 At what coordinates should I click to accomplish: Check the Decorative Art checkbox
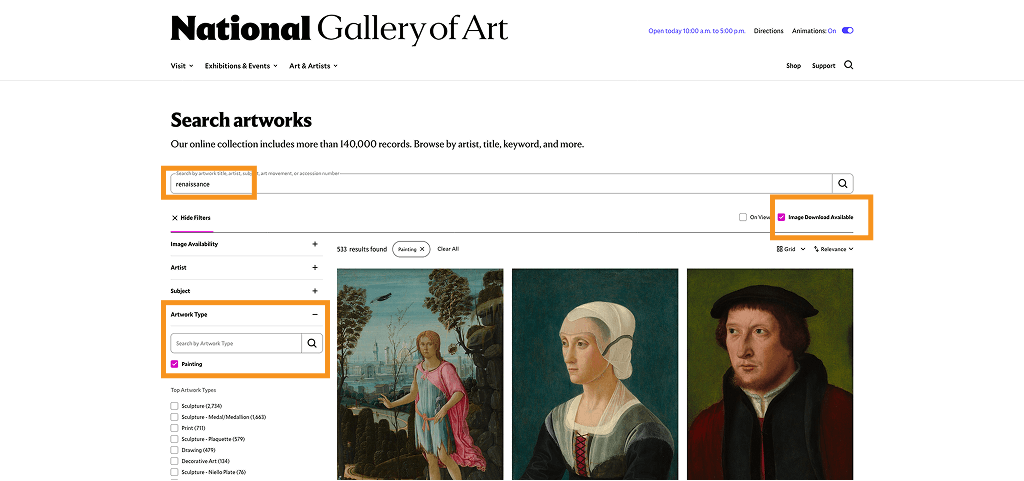click(174, 461)
